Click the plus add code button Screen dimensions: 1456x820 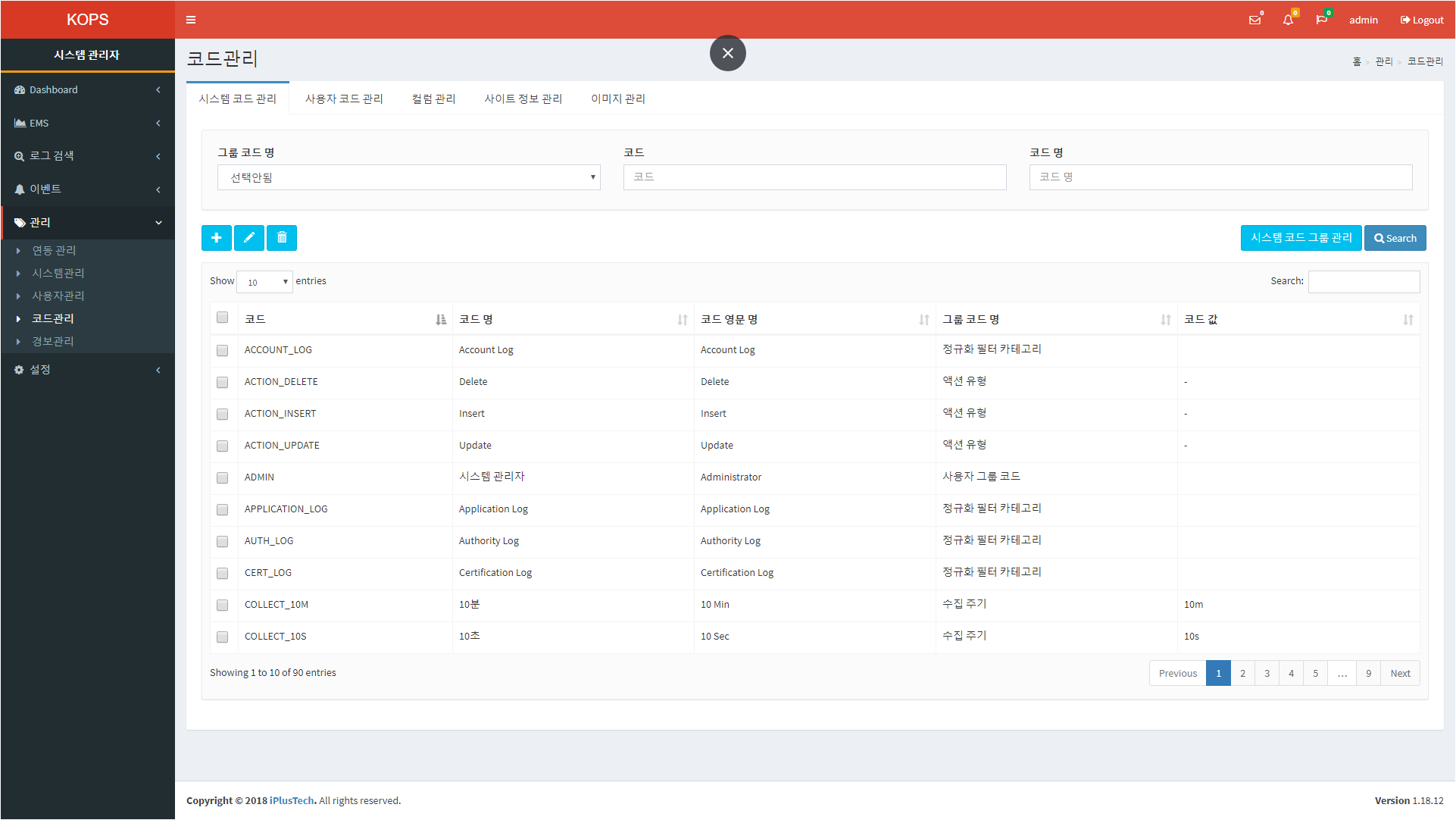coord(216,238)
